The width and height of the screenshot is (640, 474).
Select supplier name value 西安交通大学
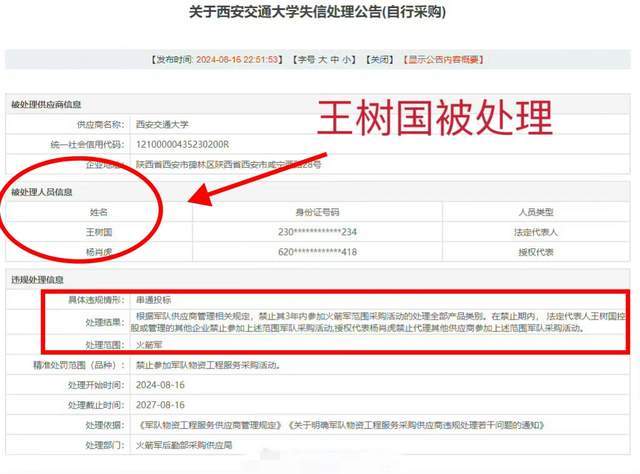tap(162, 125)
